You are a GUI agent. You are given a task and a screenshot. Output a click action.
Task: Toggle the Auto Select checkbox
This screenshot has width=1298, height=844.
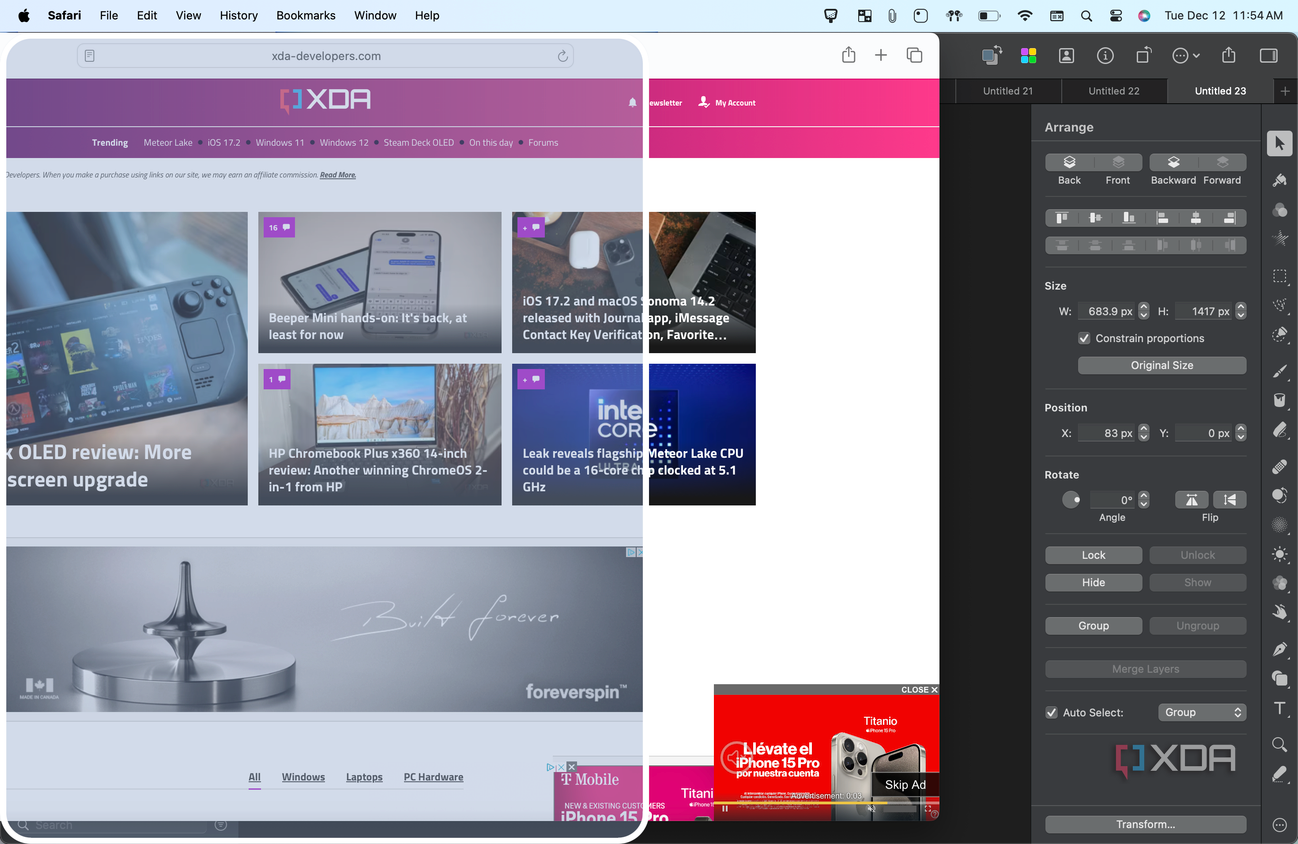click(x=1051, y=712)
